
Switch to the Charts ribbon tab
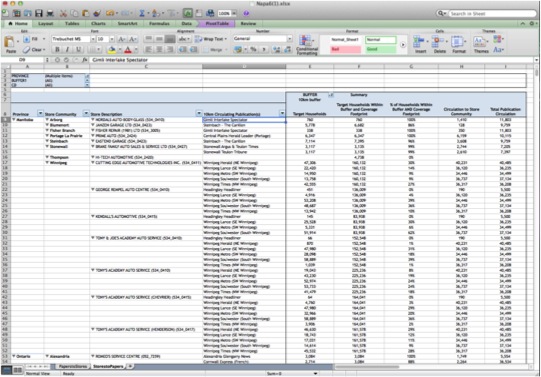98,23
